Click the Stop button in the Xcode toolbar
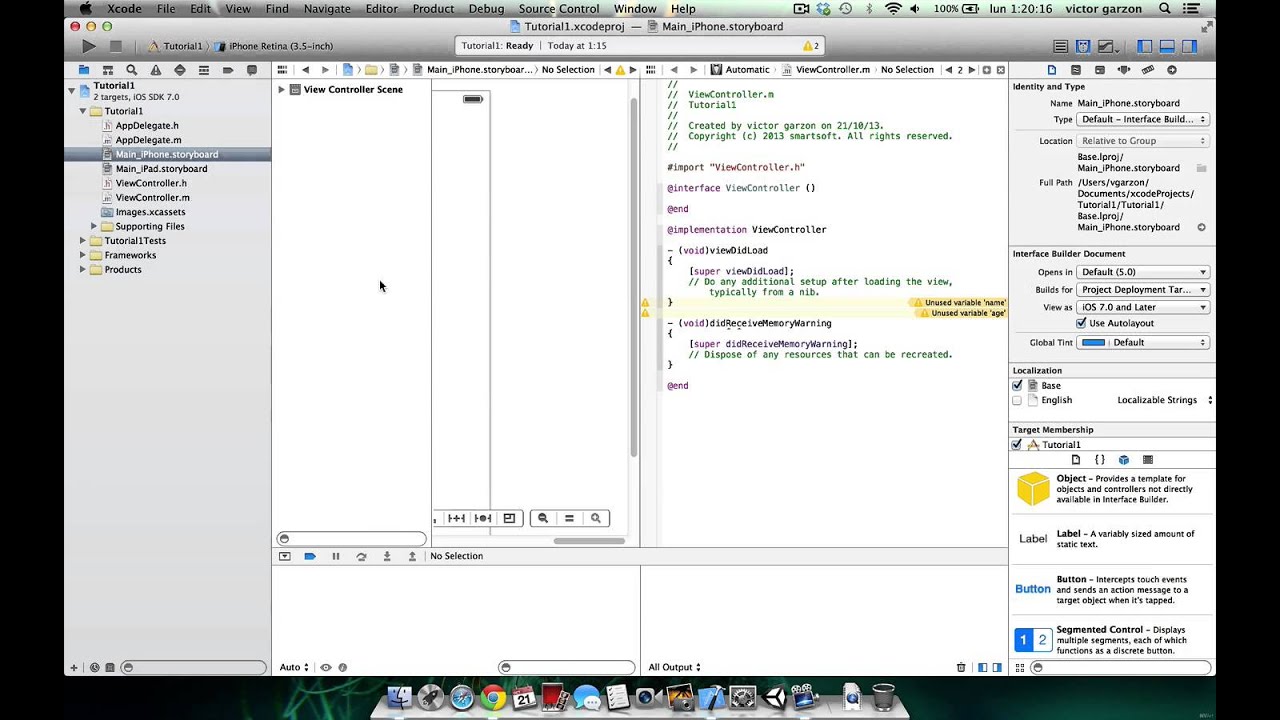This screenshot has height=720, width=1280. pyautogui.click(x=115, y=46)
